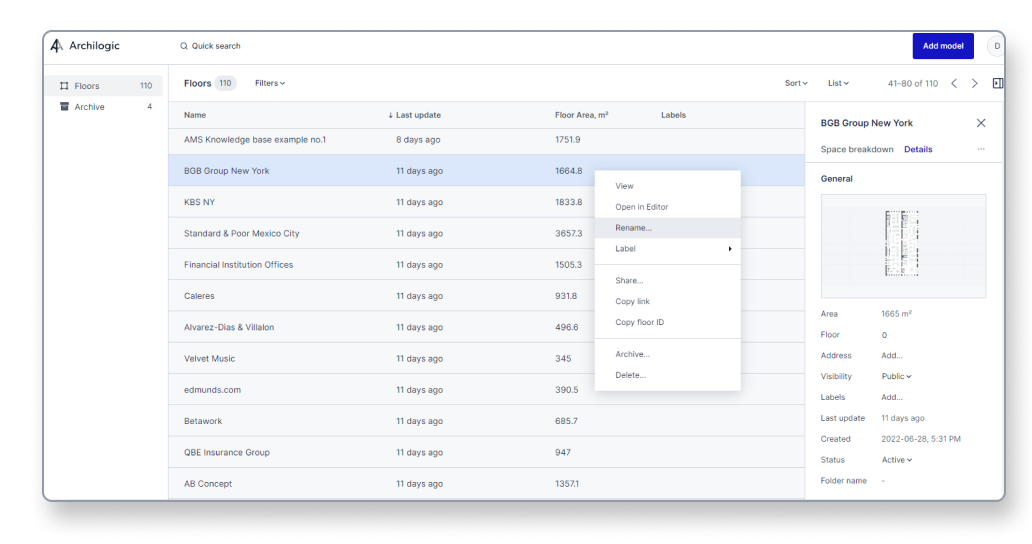
Task: Switch to Details tab
Action: 917,149
